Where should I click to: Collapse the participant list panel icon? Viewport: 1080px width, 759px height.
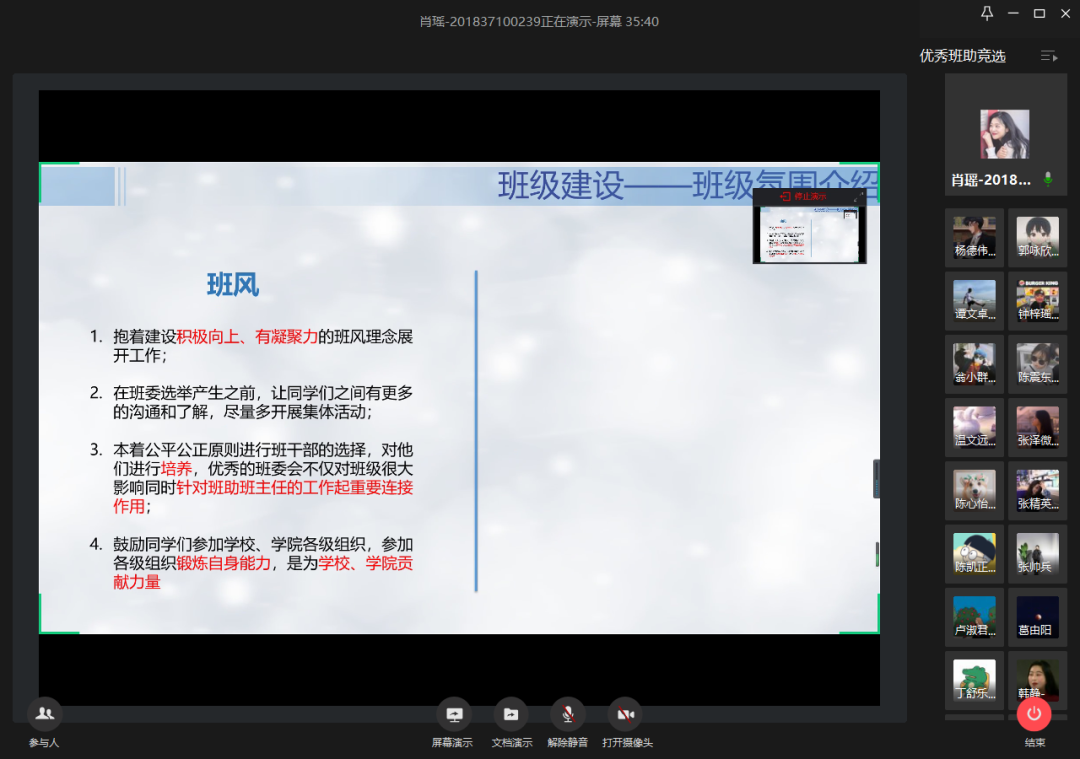pos(1048,56)
